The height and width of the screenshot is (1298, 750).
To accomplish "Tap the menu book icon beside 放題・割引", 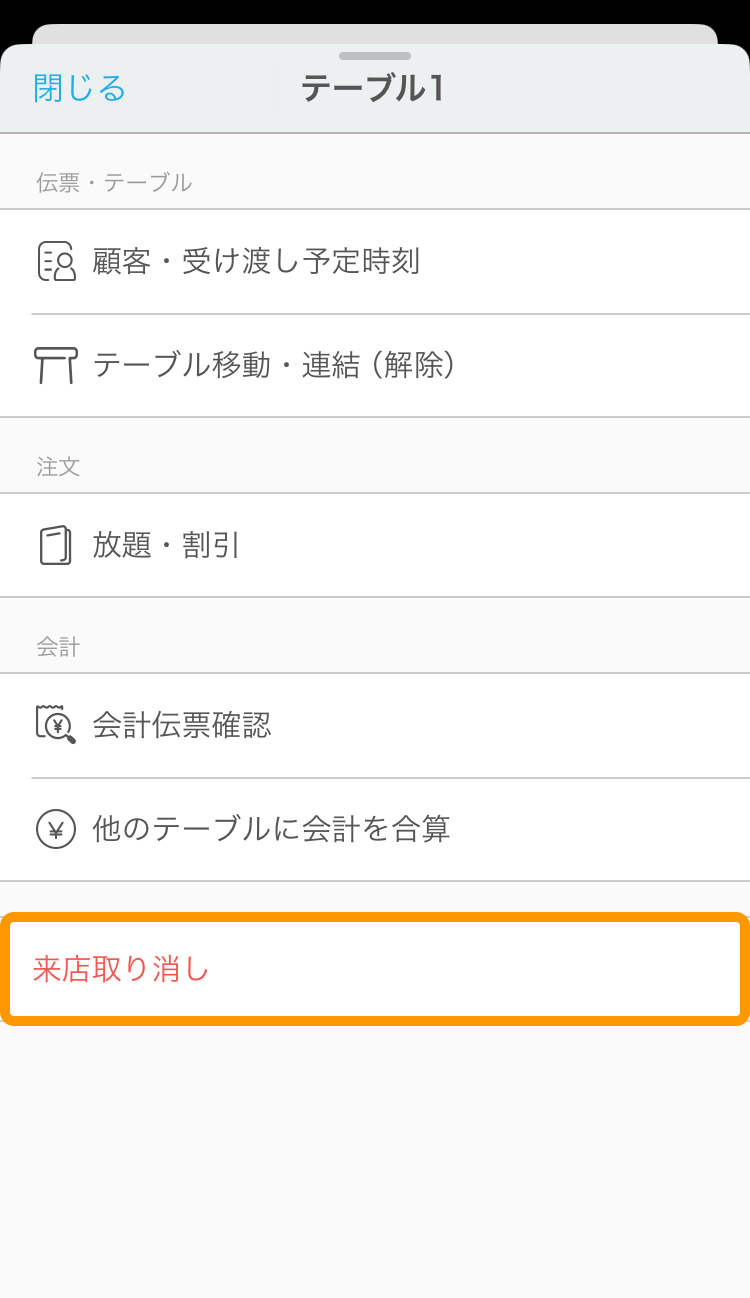I will (57, 545).
